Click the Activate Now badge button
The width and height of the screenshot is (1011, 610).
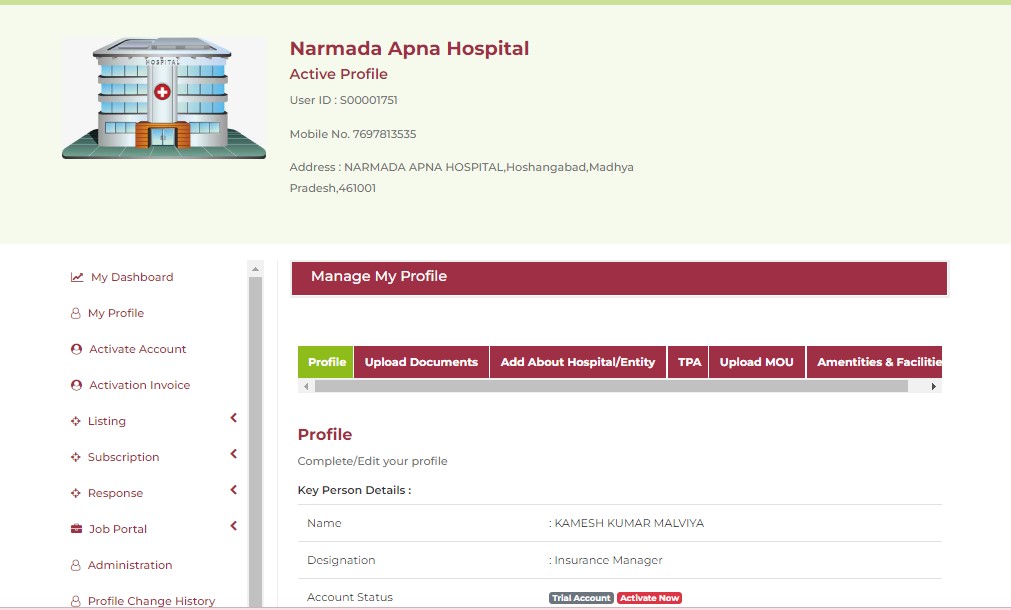[x=649, y=598]
